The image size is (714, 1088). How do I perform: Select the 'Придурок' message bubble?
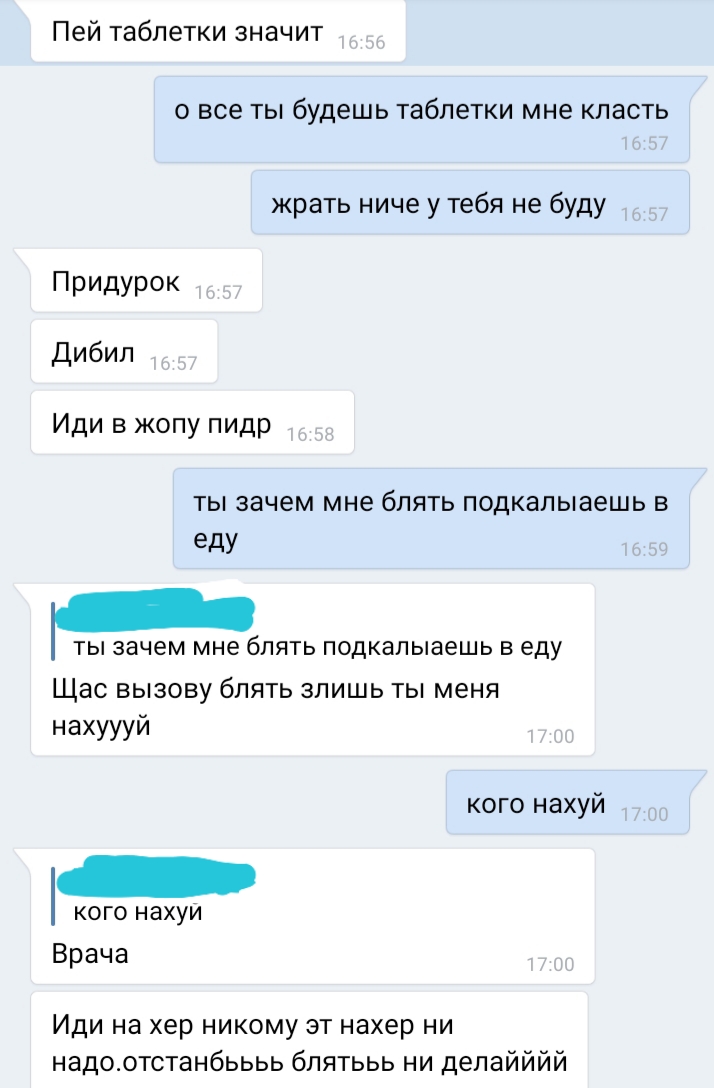tap(146, 280)
